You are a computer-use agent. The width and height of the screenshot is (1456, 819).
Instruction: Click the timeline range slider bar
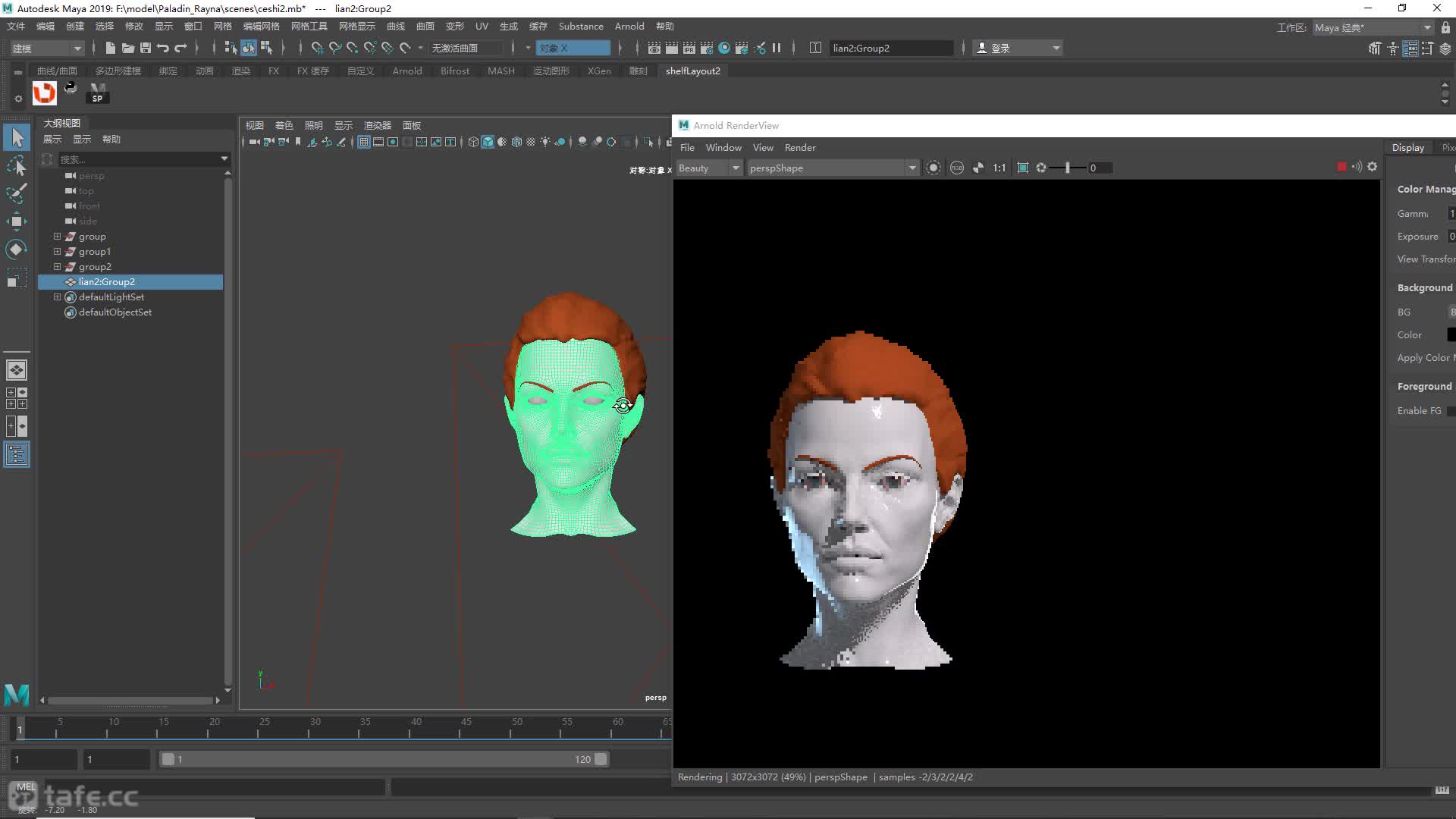[x=384, y=759]
